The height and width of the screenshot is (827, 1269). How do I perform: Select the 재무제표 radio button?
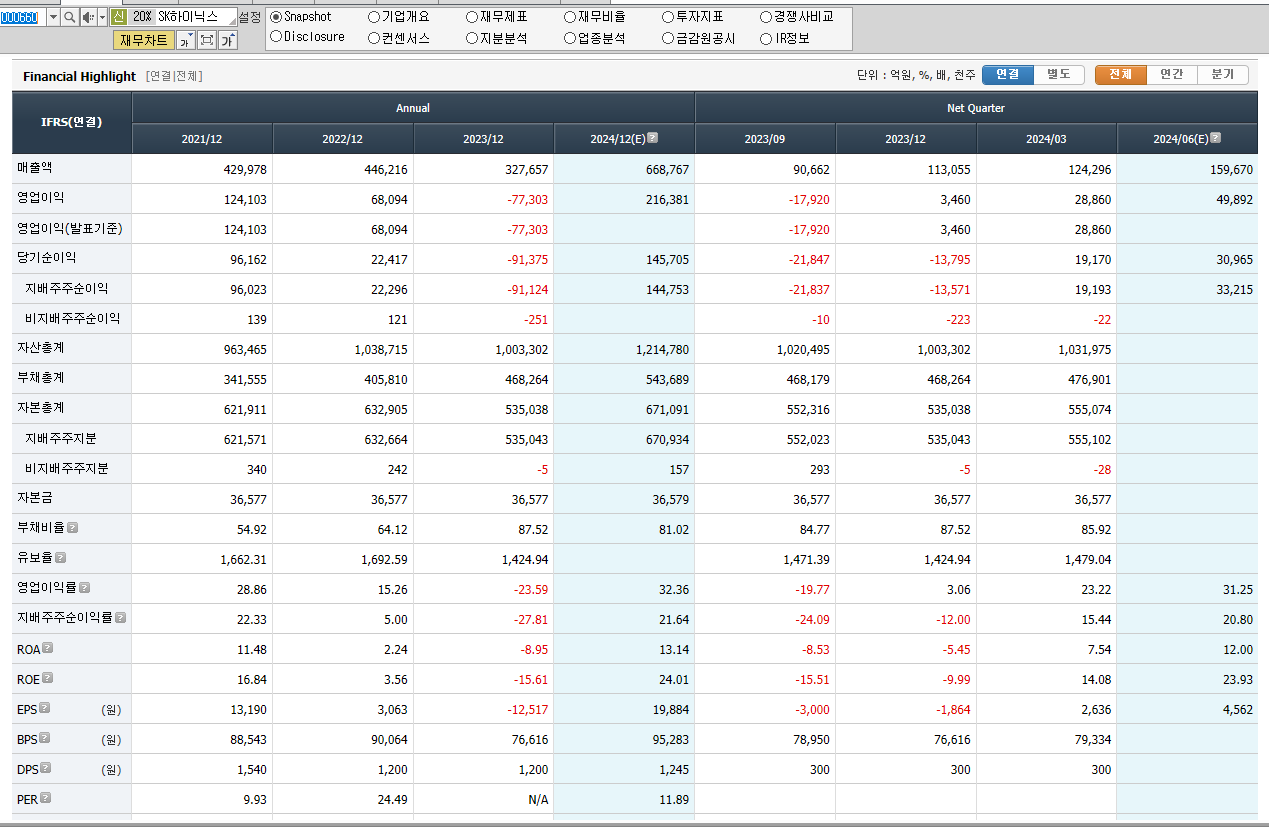472,17
